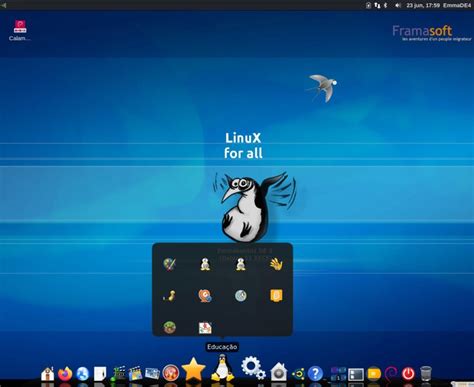The image size is (474, 387).
Task: Open the network connection indicator in top panel
Action: point(377,5)
